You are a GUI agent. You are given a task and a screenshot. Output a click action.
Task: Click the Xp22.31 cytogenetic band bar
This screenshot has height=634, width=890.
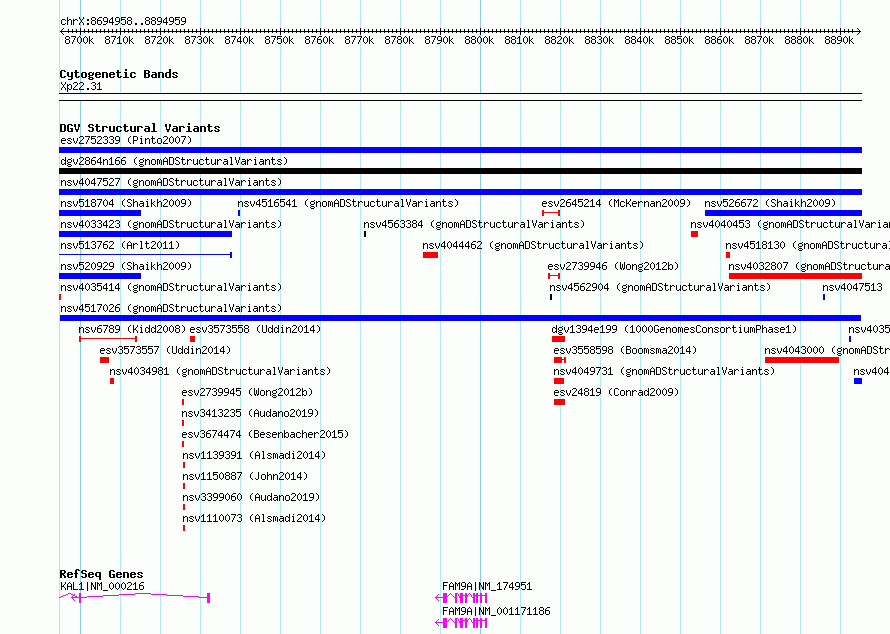(x=460, y=97)
